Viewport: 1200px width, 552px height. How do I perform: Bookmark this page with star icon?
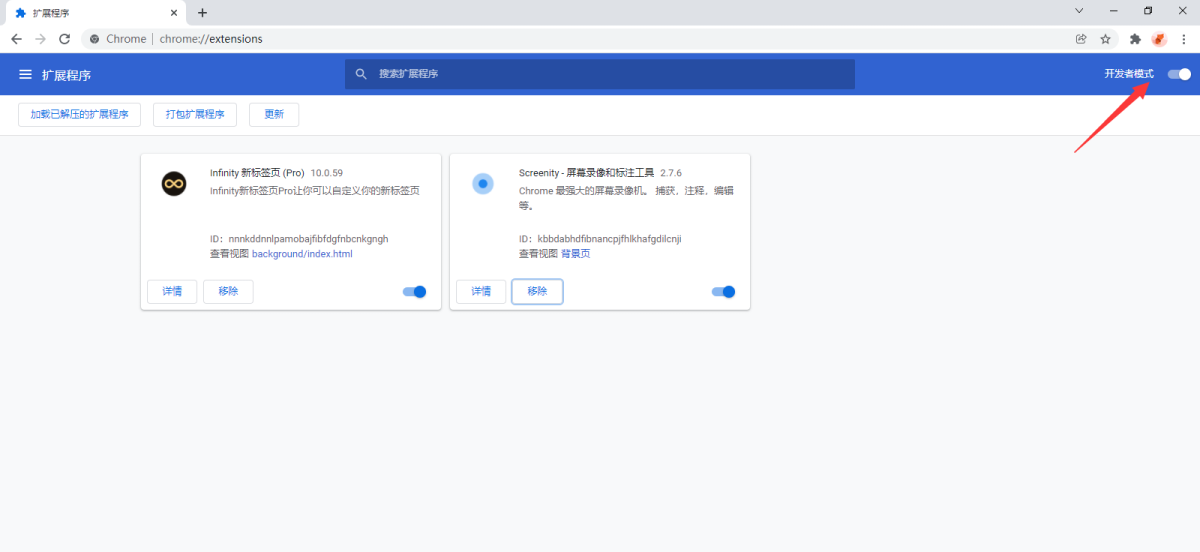(1106, 39)
